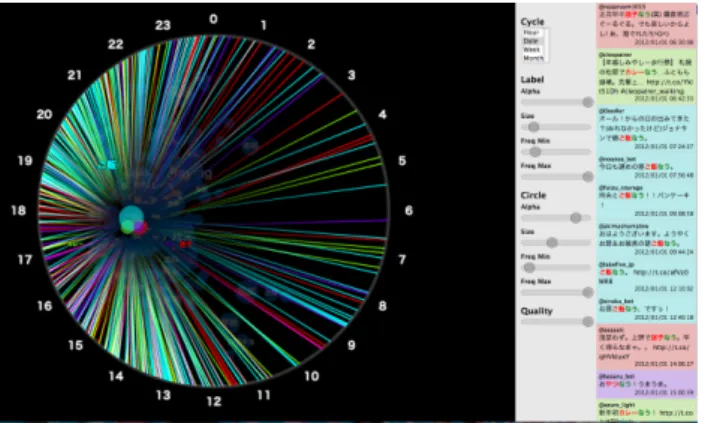Screen dimensions: 702x423
Task: Select Hour in the Cycle list
Action: coord(535,33)
